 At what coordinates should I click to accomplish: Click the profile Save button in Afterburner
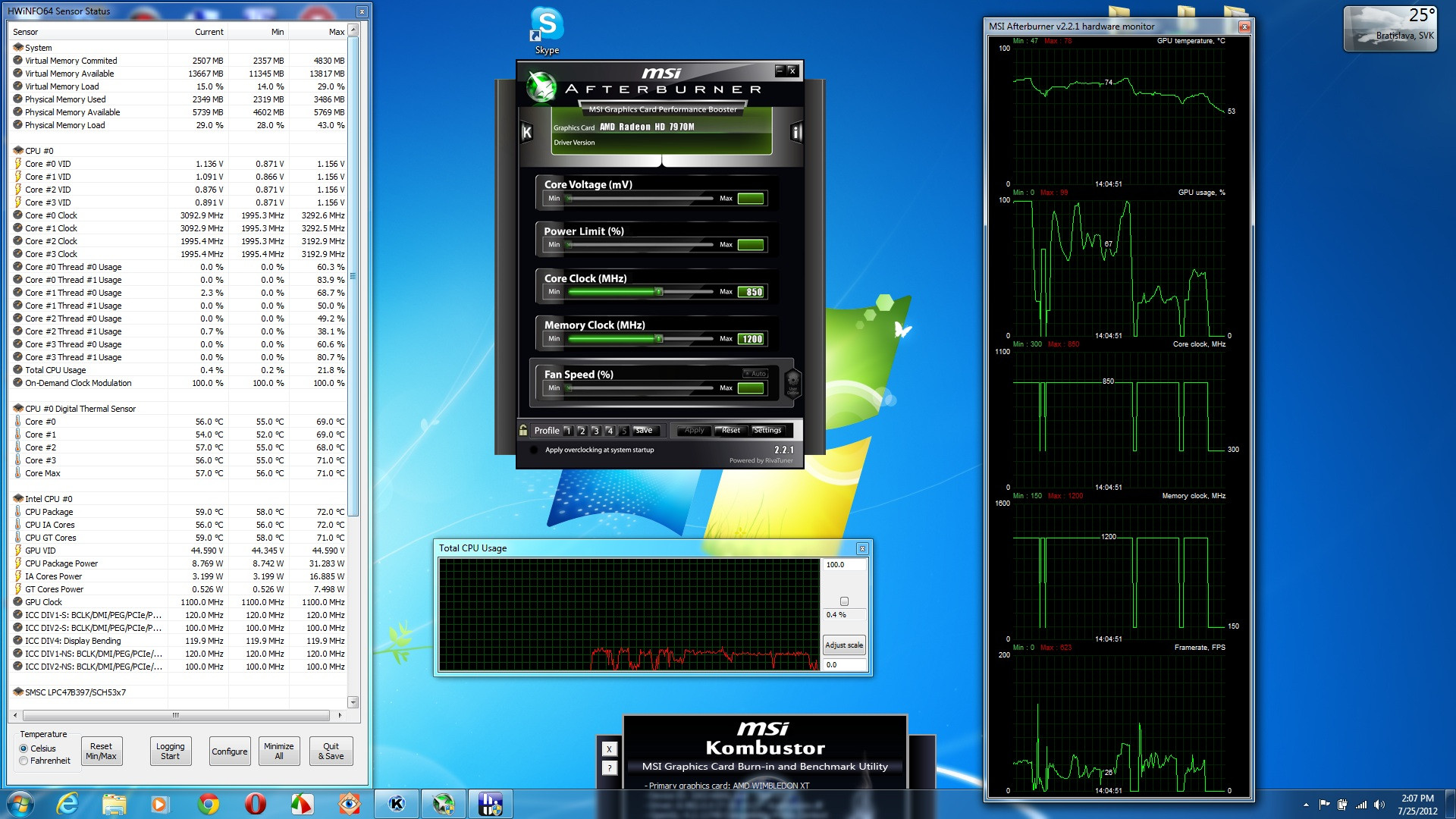click(x=645, y=430)
